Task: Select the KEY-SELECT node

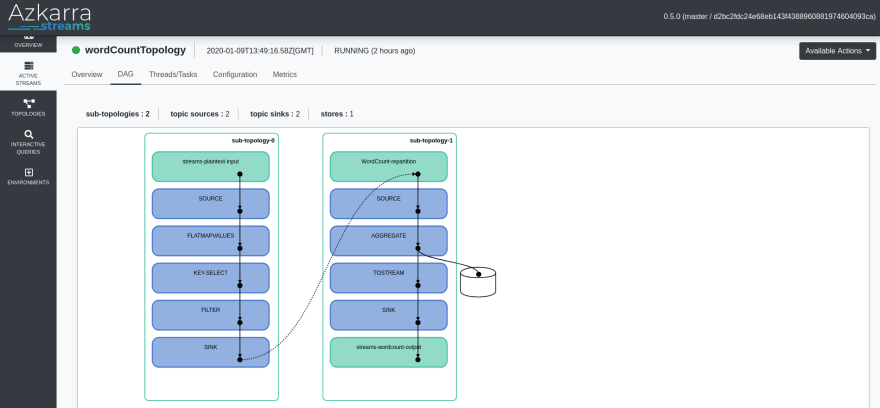Action: 210,278
